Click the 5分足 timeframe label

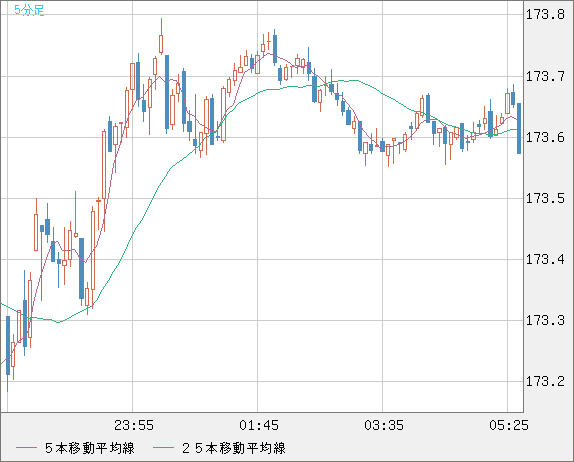pos(29,10)
